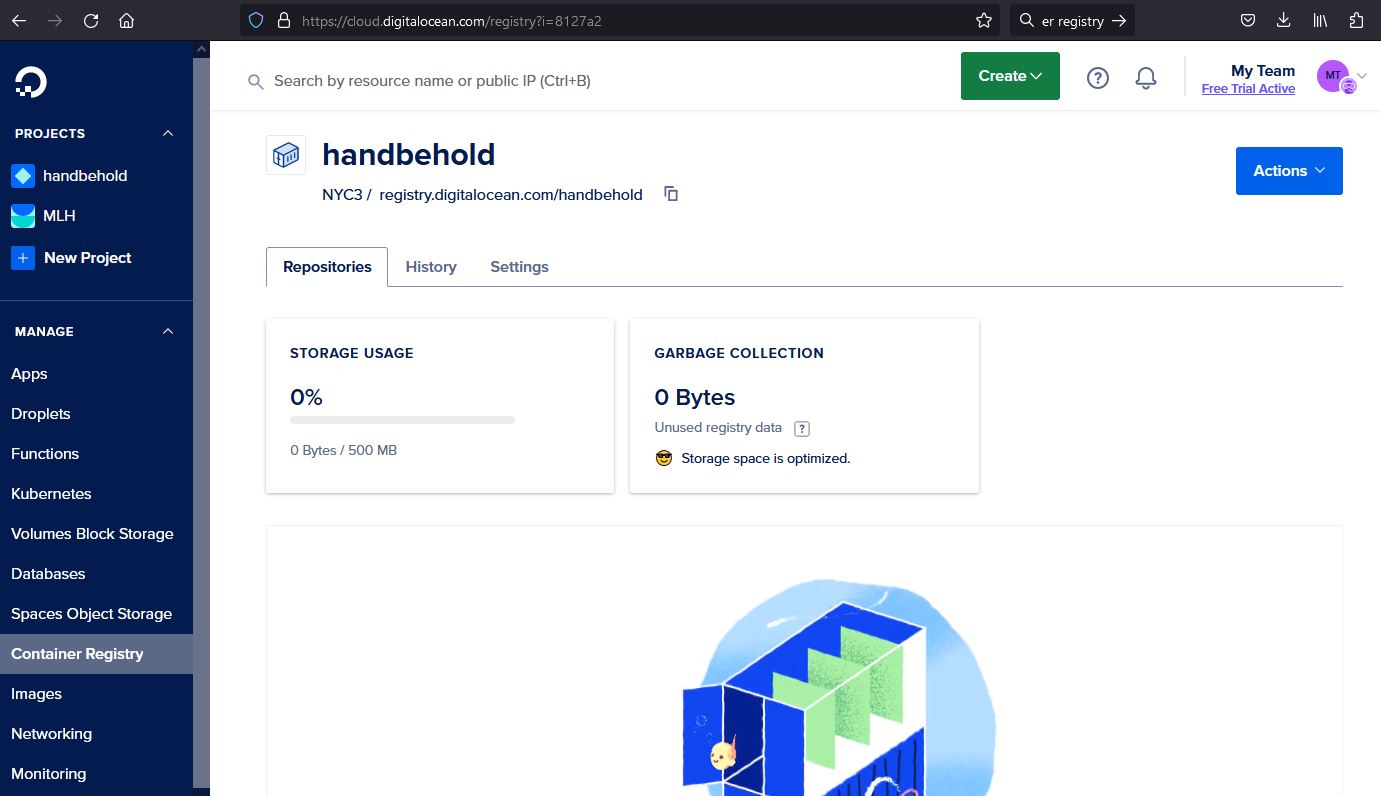Click the container registry icon beside handbehold title
The width and height of the screenshot is (1381, 796).
pos(286,155)
